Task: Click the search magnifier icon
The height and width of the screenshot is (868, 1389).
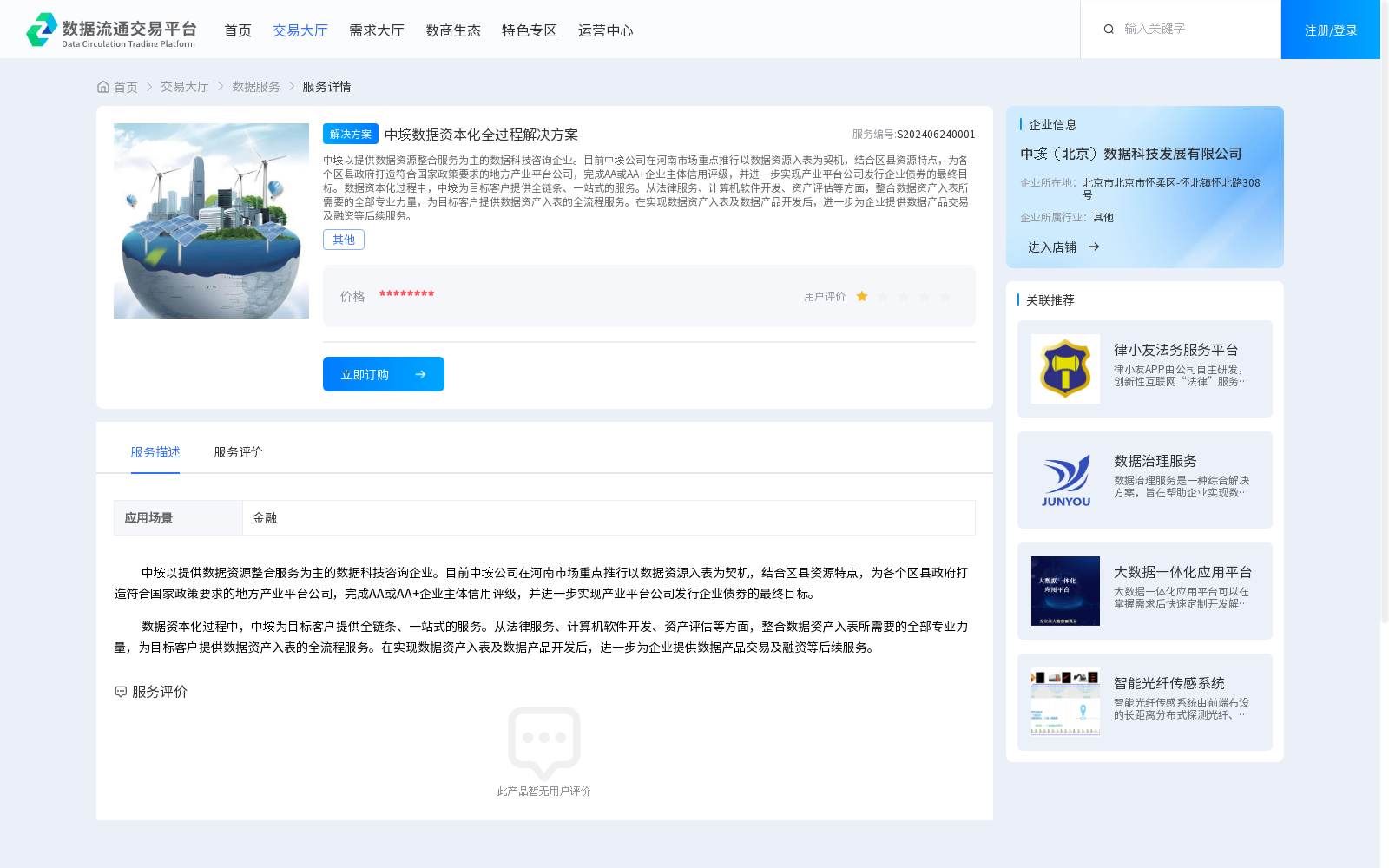Action: coord(1109,29)
